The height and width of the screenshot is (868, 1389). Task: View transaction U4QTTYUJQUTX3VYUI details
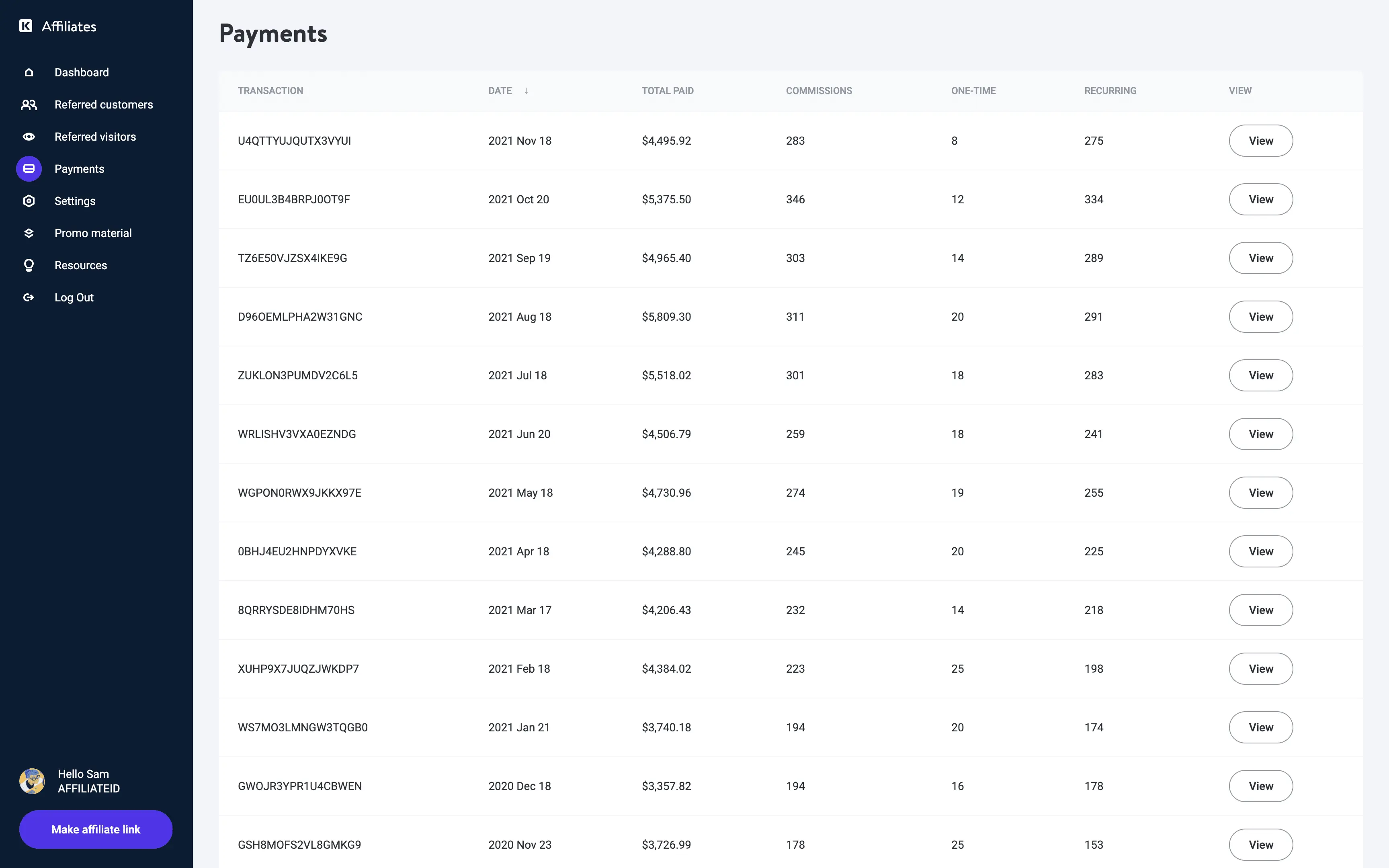(1261, 140)
